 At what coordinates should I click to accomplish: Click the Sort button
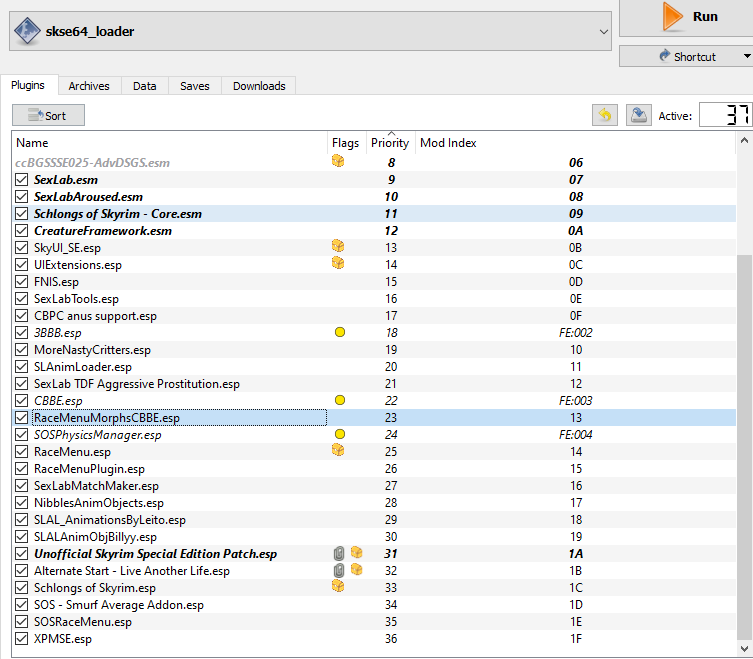click(48, 115)
